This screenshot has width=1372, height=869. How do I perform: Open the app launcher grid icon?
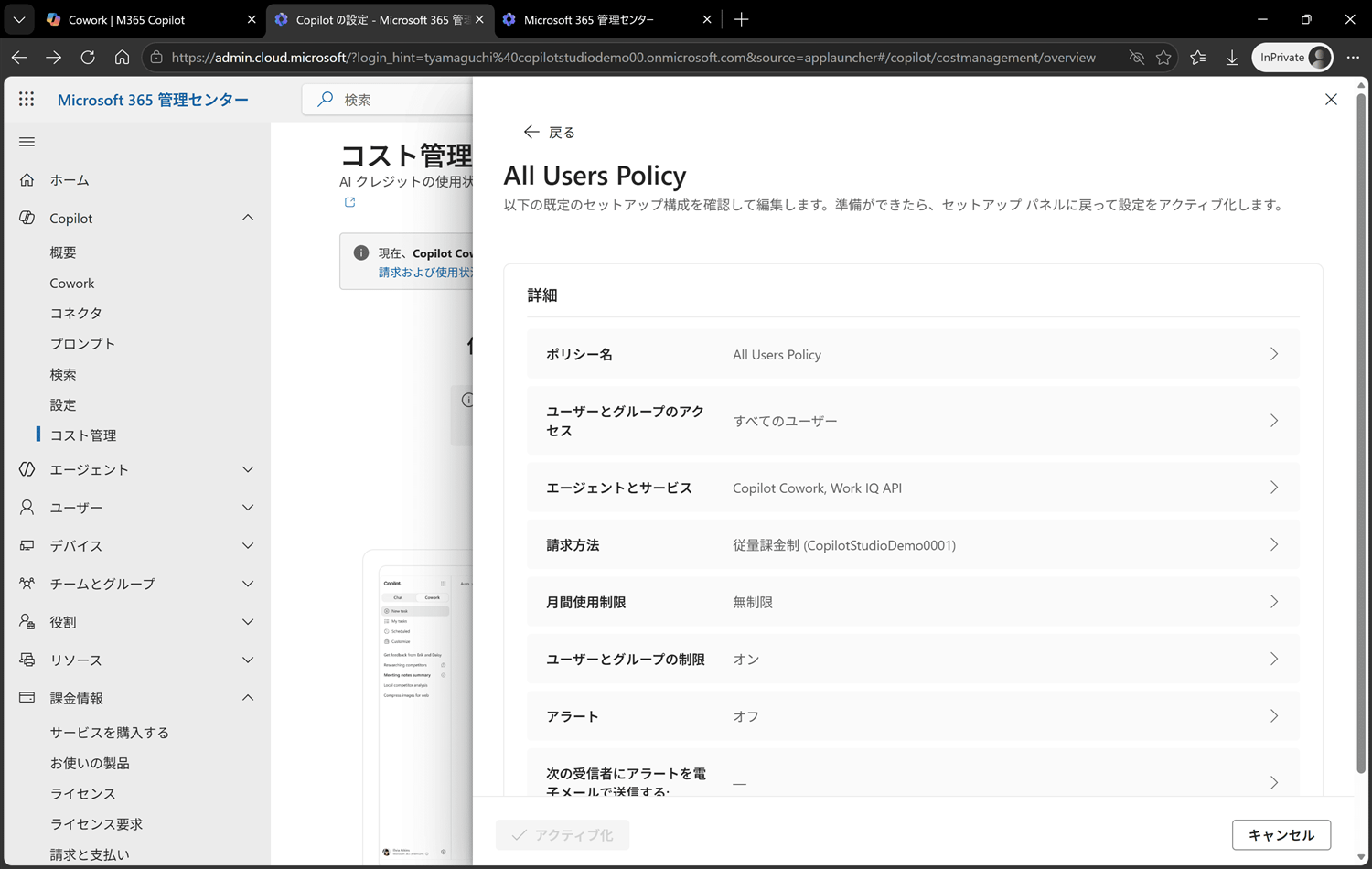27,99
